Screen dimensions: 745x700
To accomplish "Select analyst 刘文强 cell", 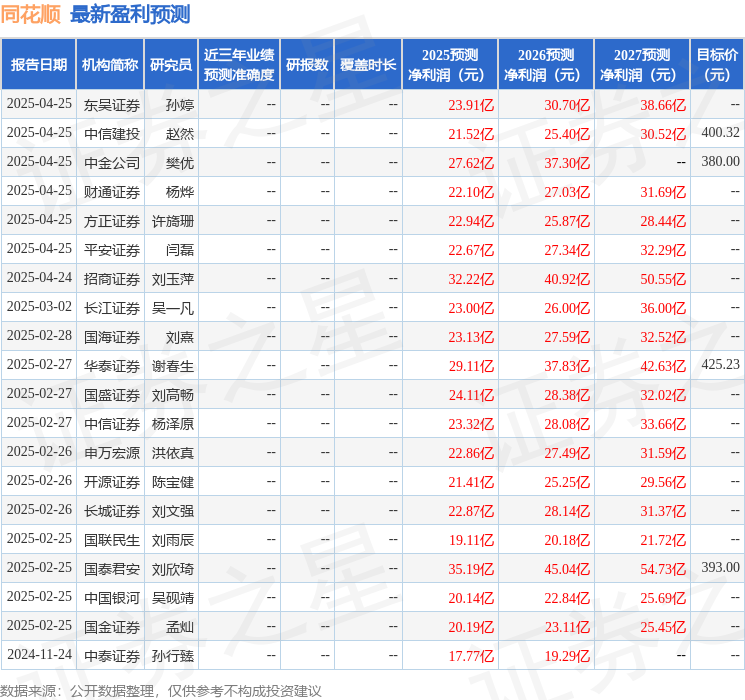I will tap(172, 511).
